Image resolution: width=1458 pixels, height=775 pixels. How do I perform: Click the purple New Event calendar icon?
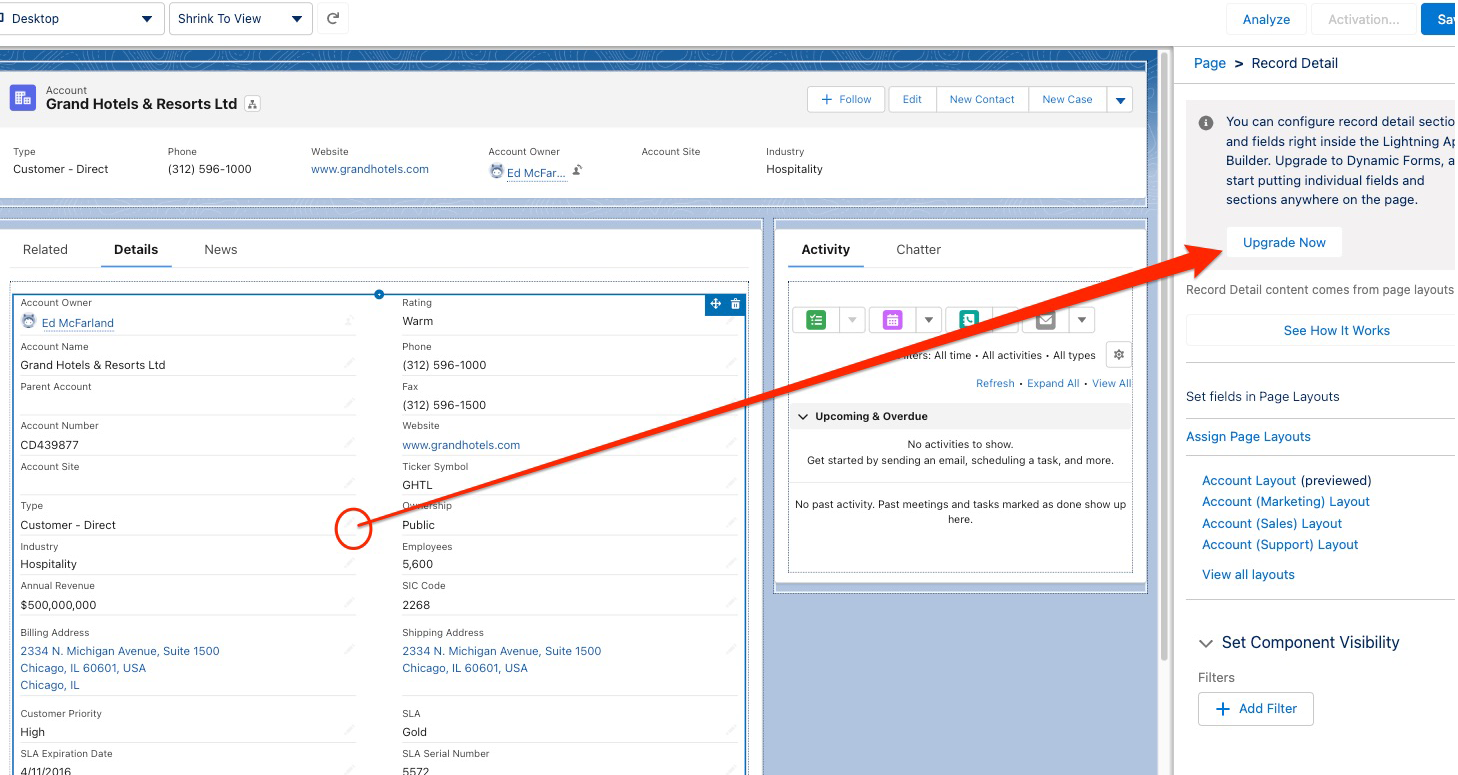coord(892,320)
